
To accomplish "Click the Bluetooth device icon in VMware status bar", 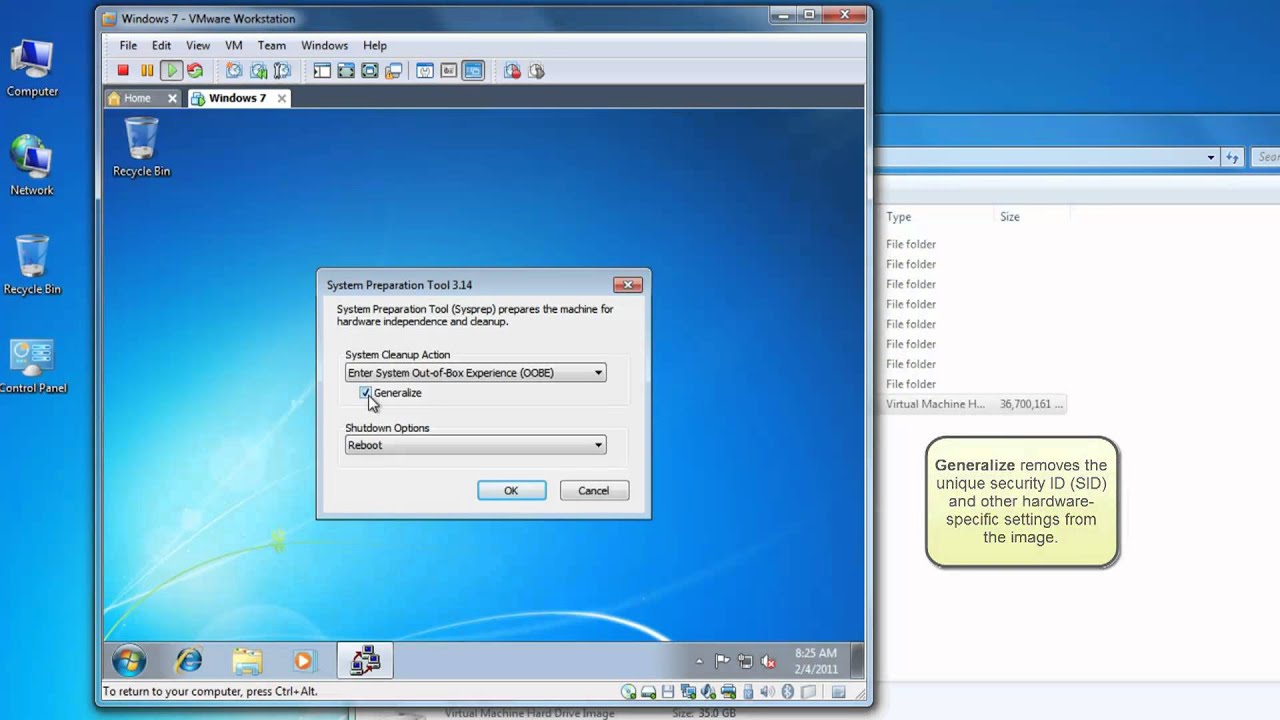I will pos(787,692).
